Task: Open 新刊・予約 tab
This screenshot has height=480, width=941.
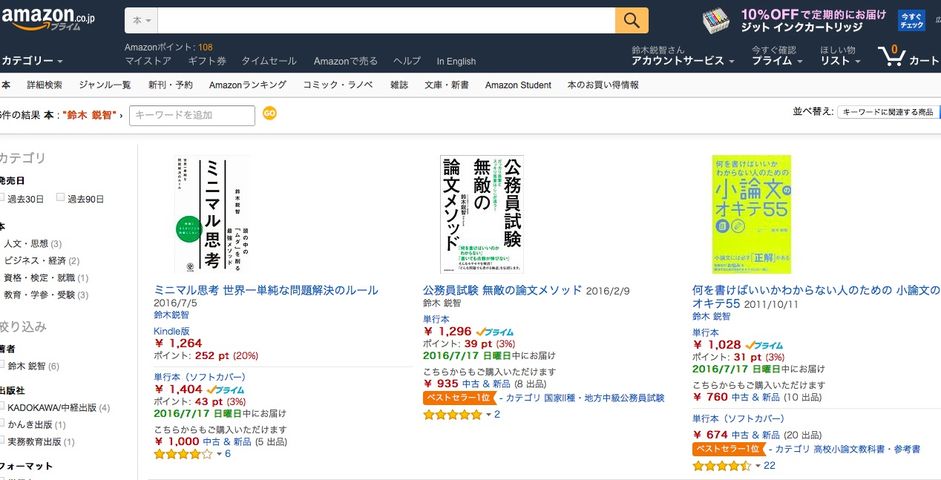Action: coord(170,85)
